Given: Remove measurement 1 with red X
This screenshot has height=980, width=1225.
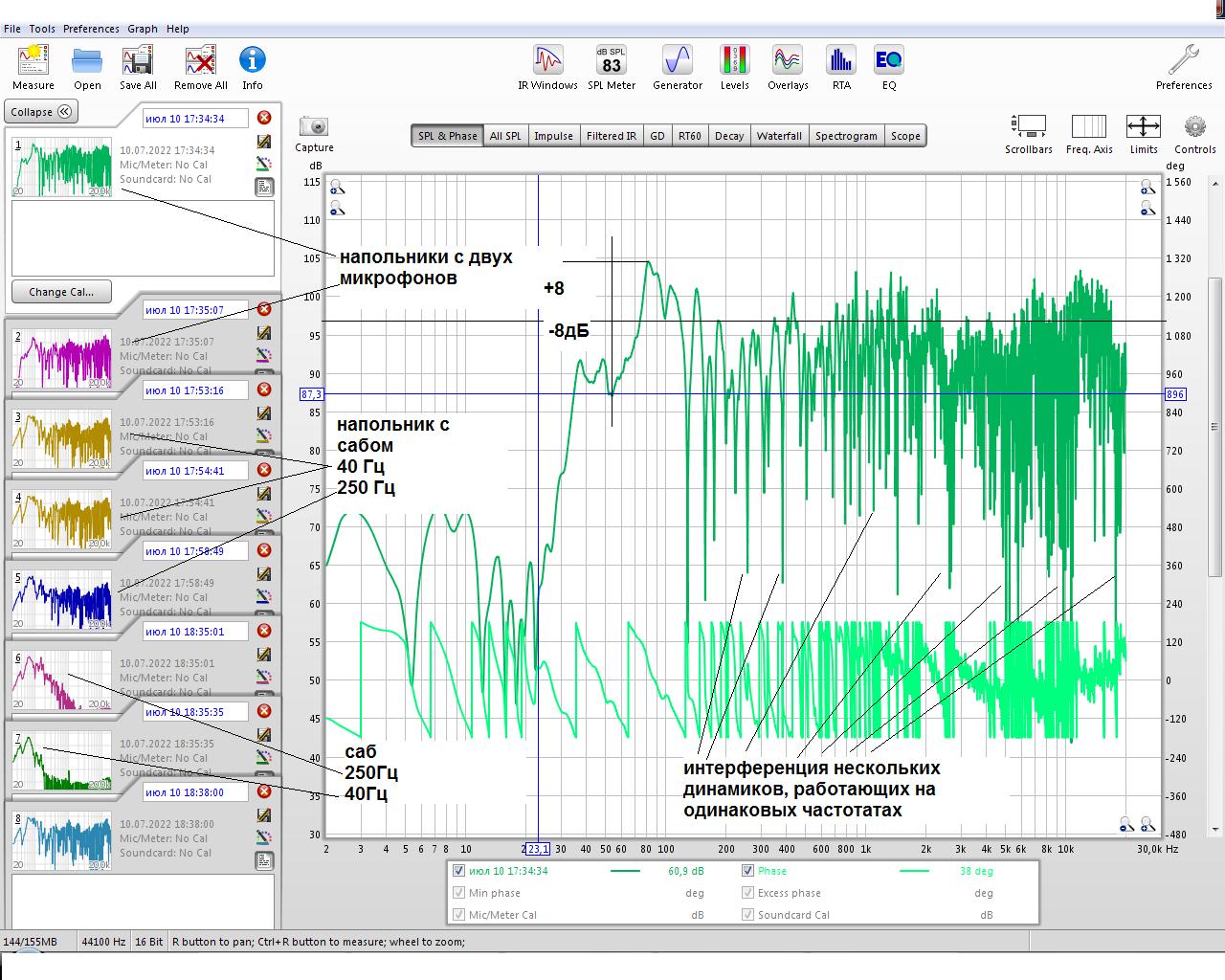Looking at the screenshot, I should [x=264, y=118].
